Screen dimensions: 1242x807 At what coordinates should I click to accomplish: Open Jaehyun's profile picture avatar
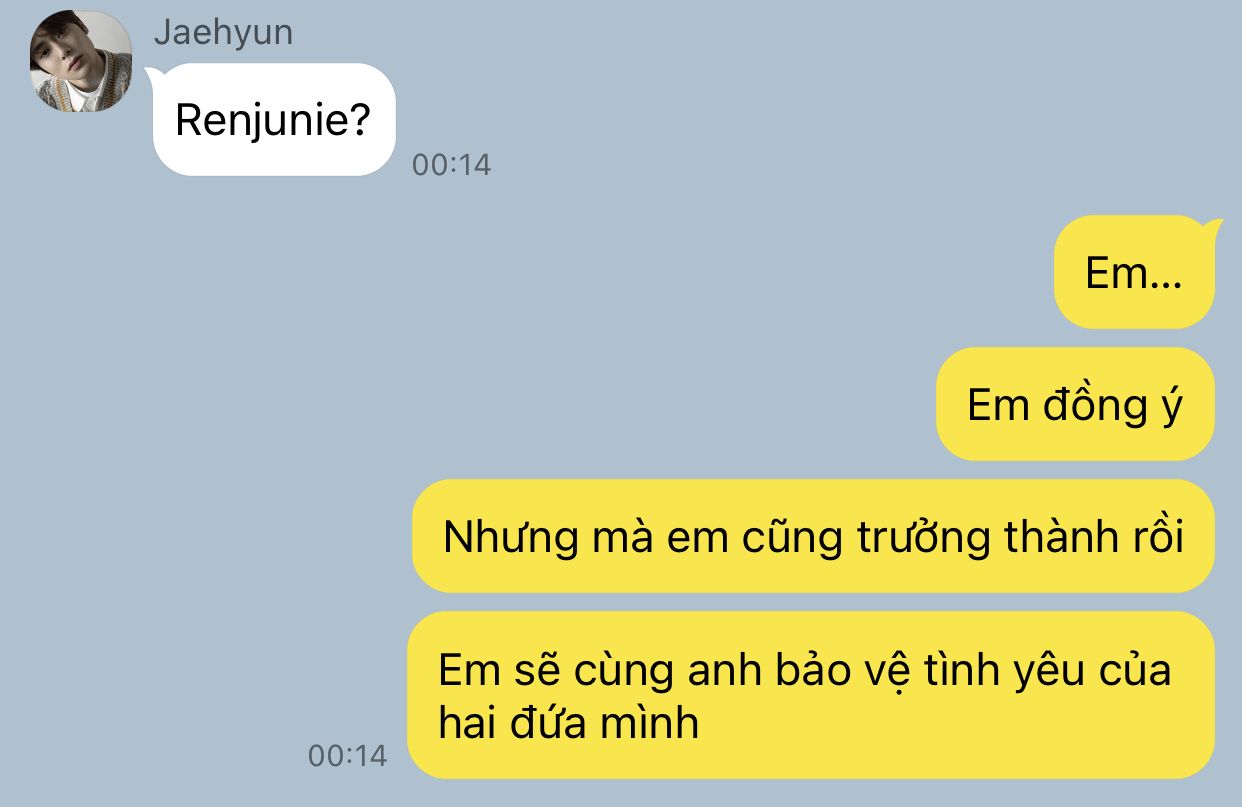(81, 61)
